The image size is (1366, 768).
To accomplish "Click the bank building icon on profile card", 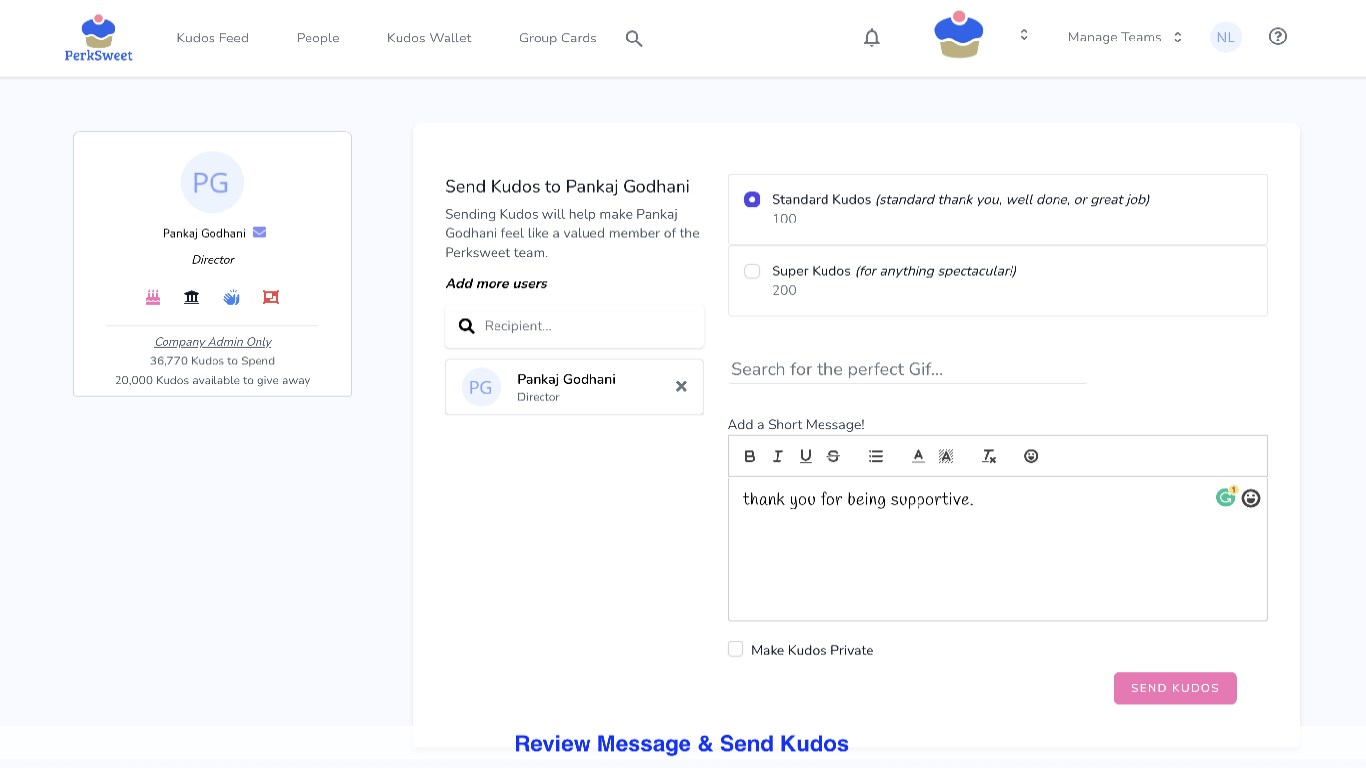I will 191,297.
